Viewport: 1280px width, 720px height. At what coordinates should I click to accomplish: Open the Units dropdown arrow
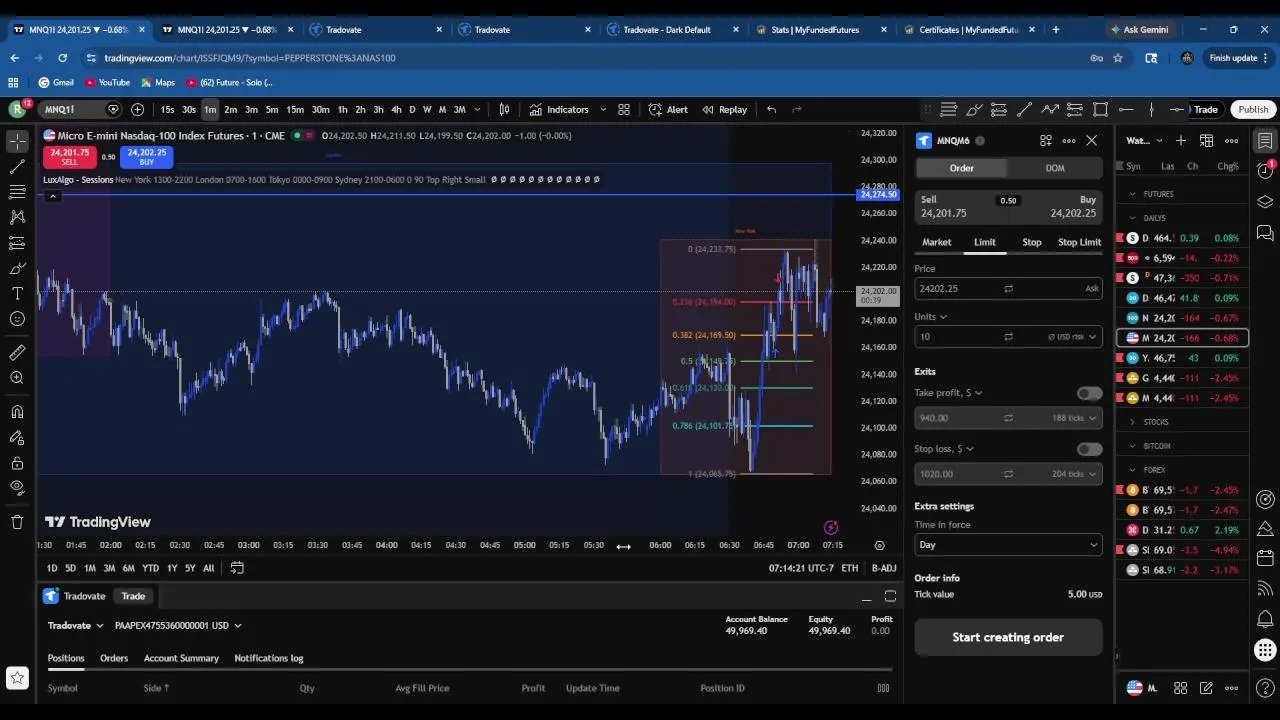pyautogui.click(x=943, y=317)
